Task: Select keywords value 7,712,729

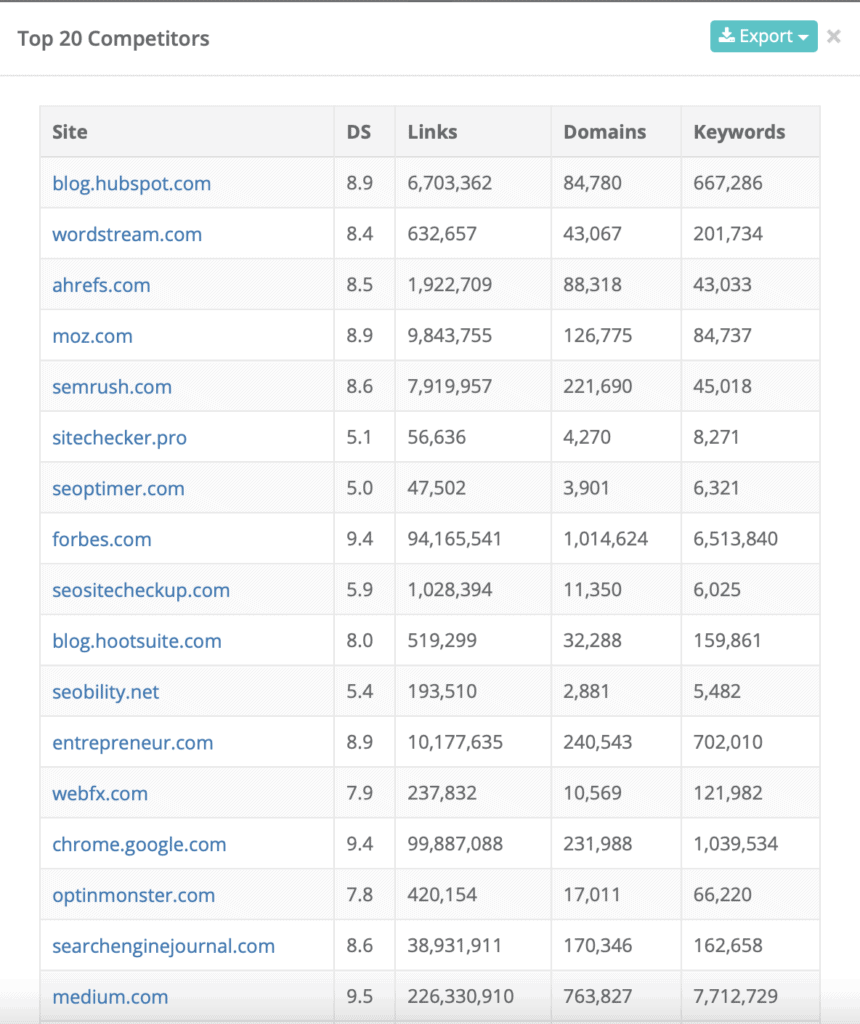Action: [x=735, y=997]
